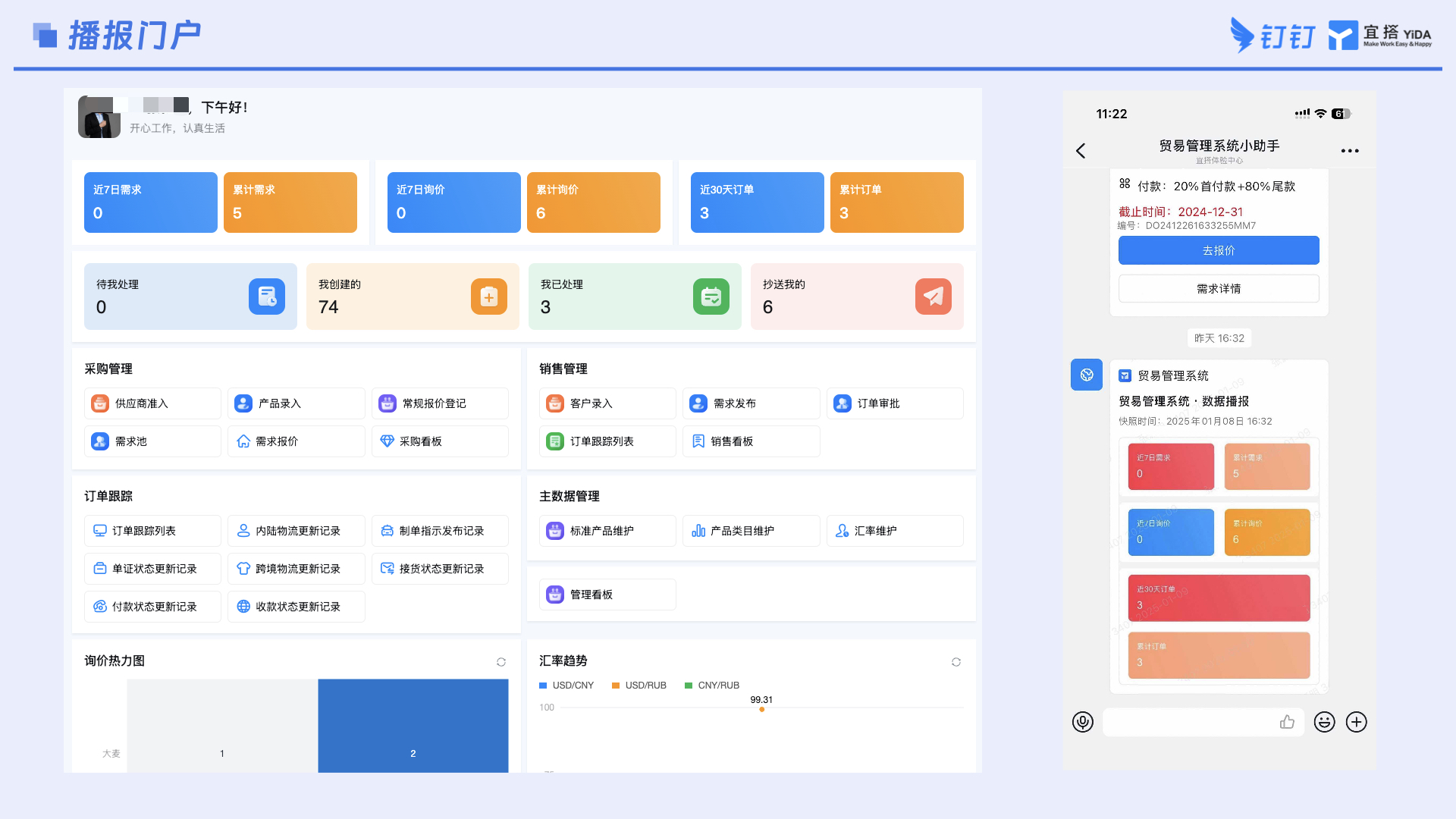
Task: Go back with the chat back chevron
Action: (x=1081, y=151)
